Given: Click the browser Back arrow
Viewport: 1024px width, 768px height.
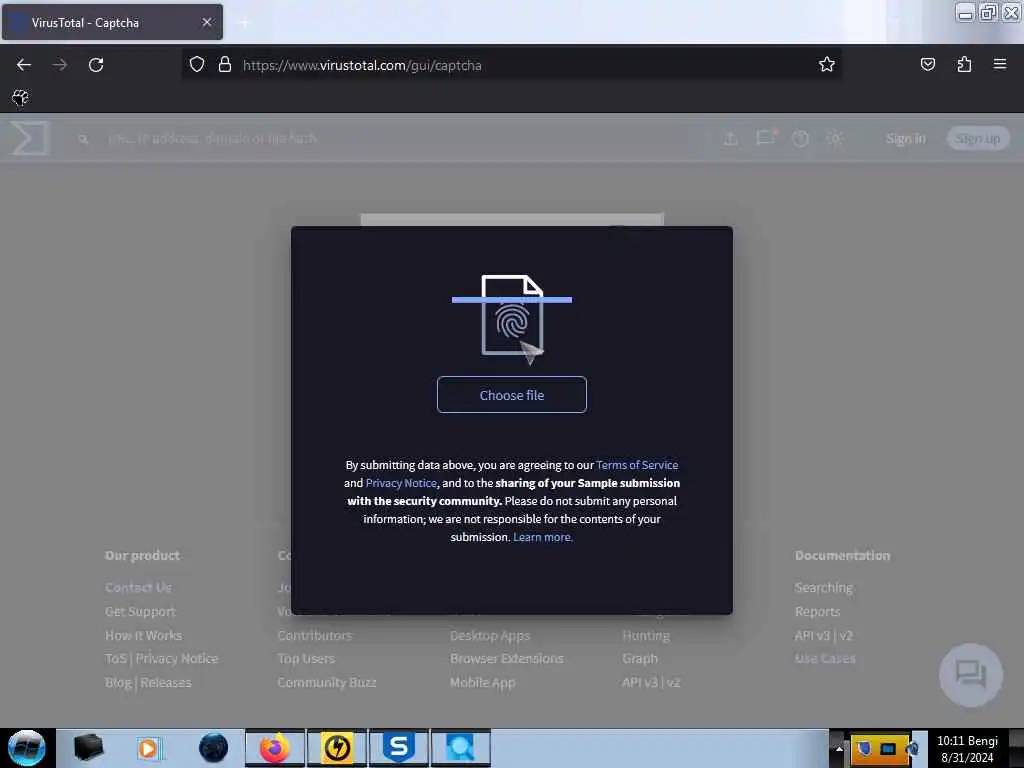Looking at the screenshot, I should click(24, 65).
